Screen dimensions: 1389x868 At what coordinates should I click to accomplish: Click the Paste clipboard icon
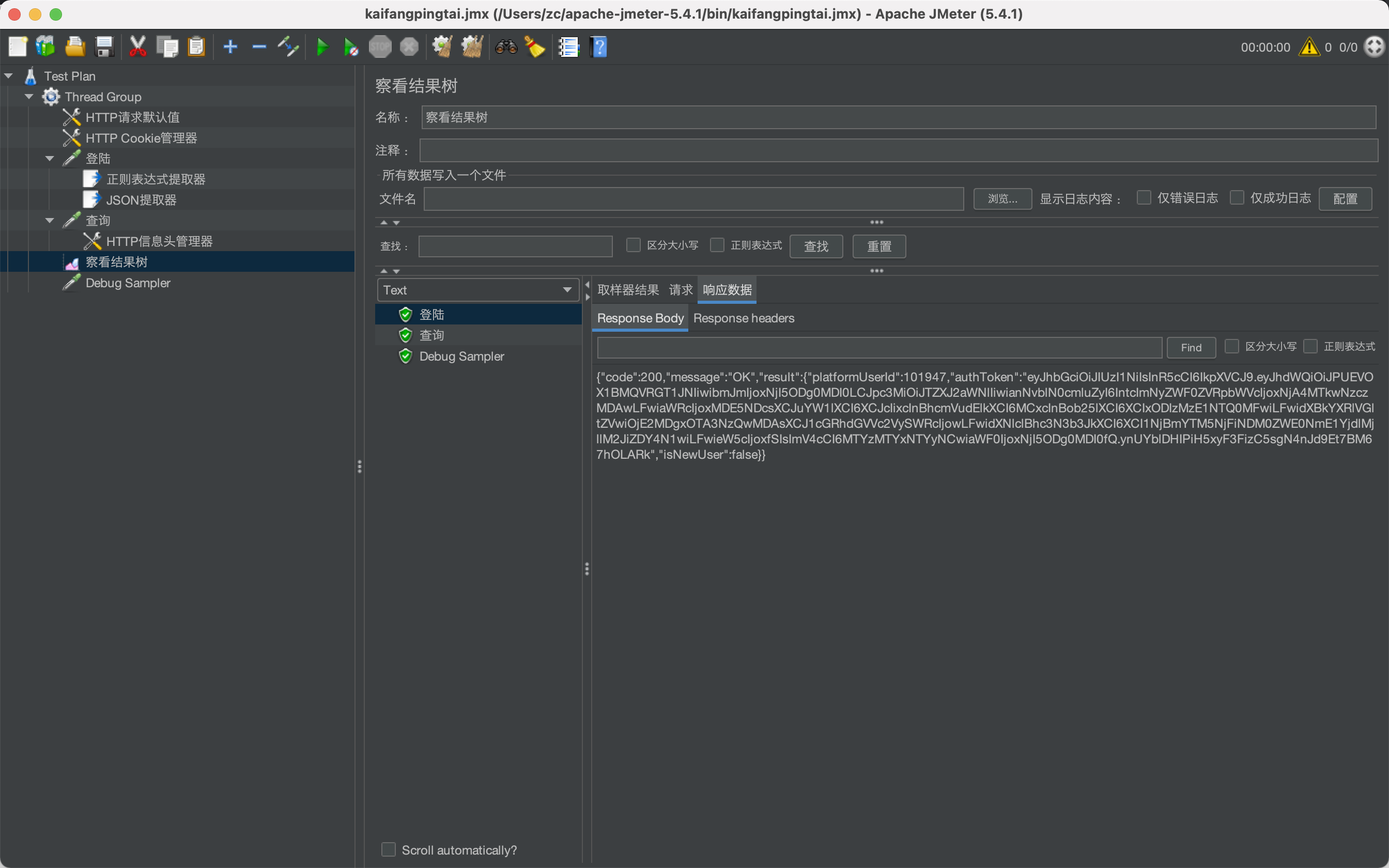click(196, 47)
